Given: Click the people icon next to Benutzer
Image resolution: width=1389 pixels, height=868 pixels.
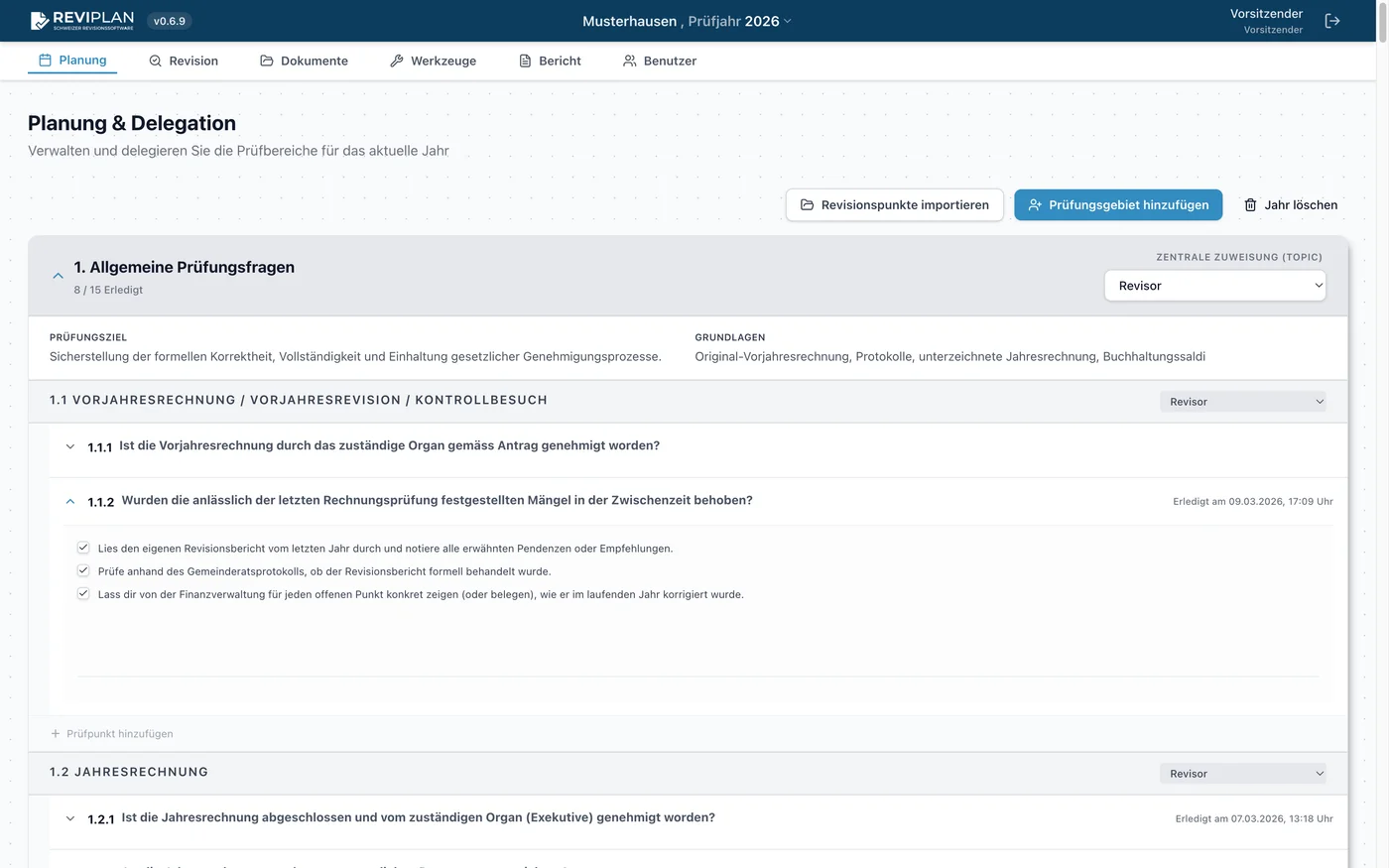Looking at the screenshot, I should tap(629, 62).
